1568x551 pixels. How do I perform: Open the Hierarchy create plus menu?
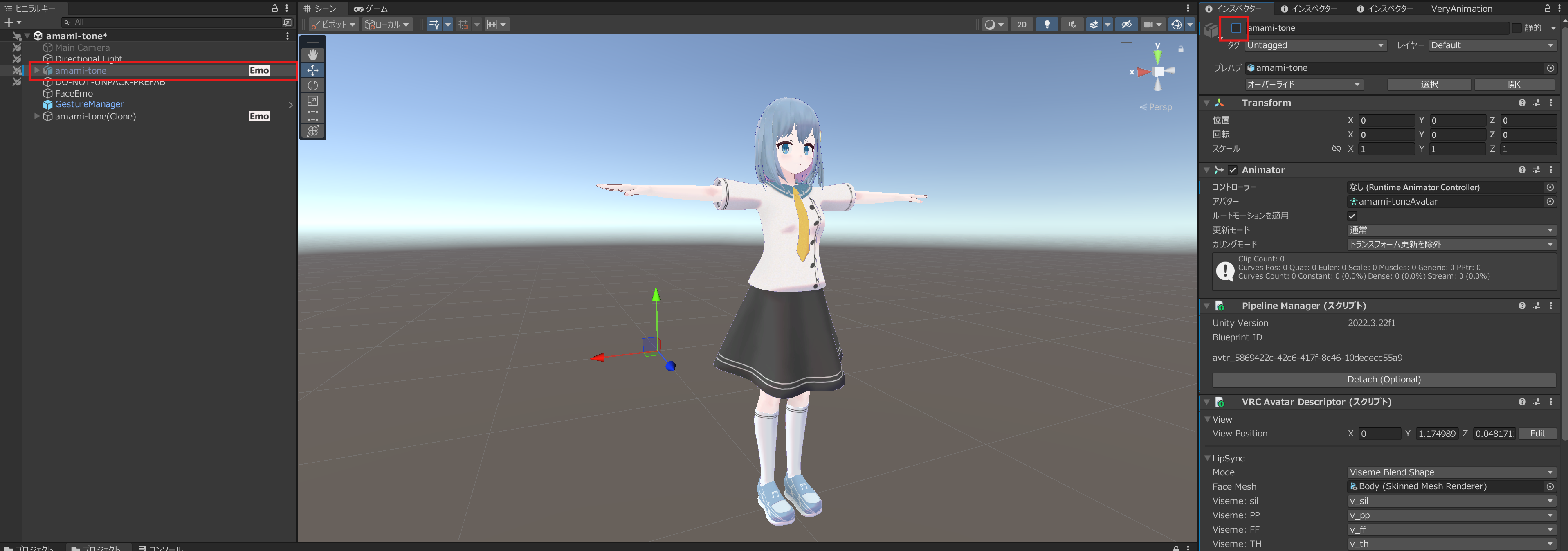[12, 22]
